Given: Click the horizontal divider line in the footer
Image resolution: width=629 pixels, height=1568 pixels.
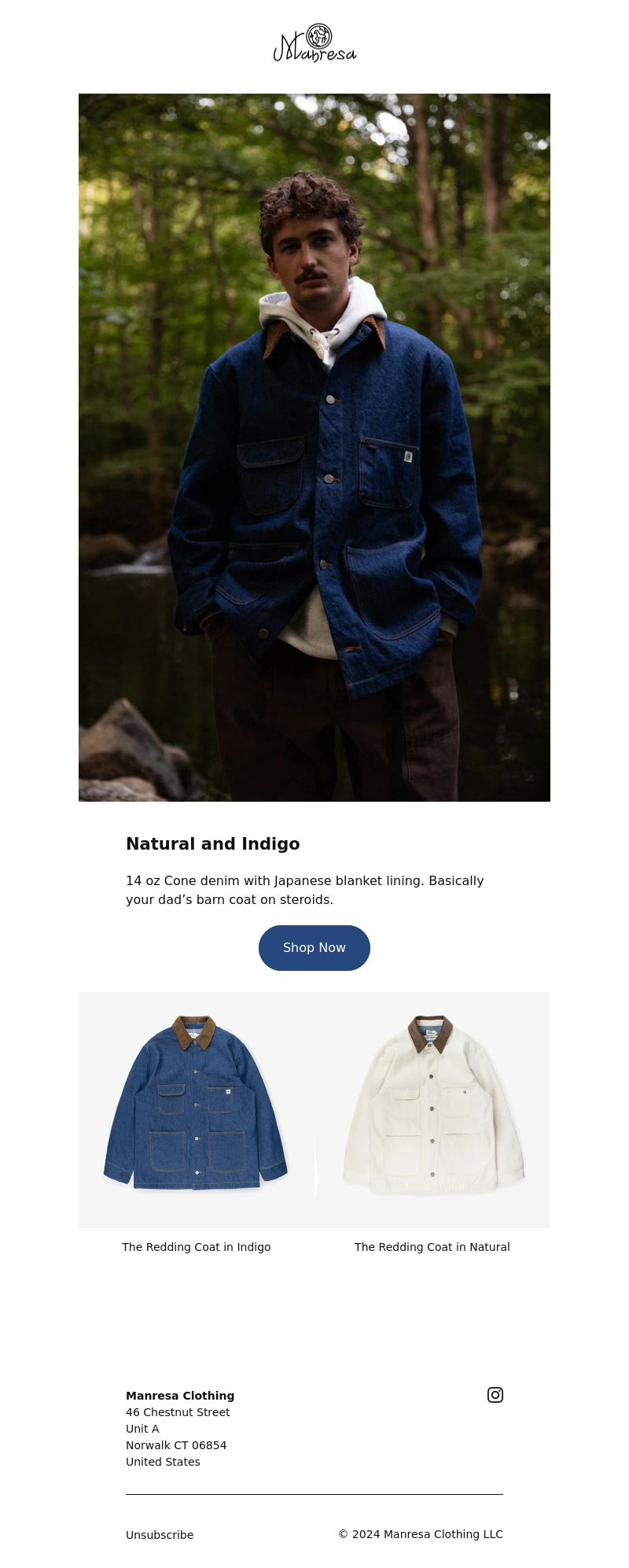Looking at the screenshot, I should 314,1494.
